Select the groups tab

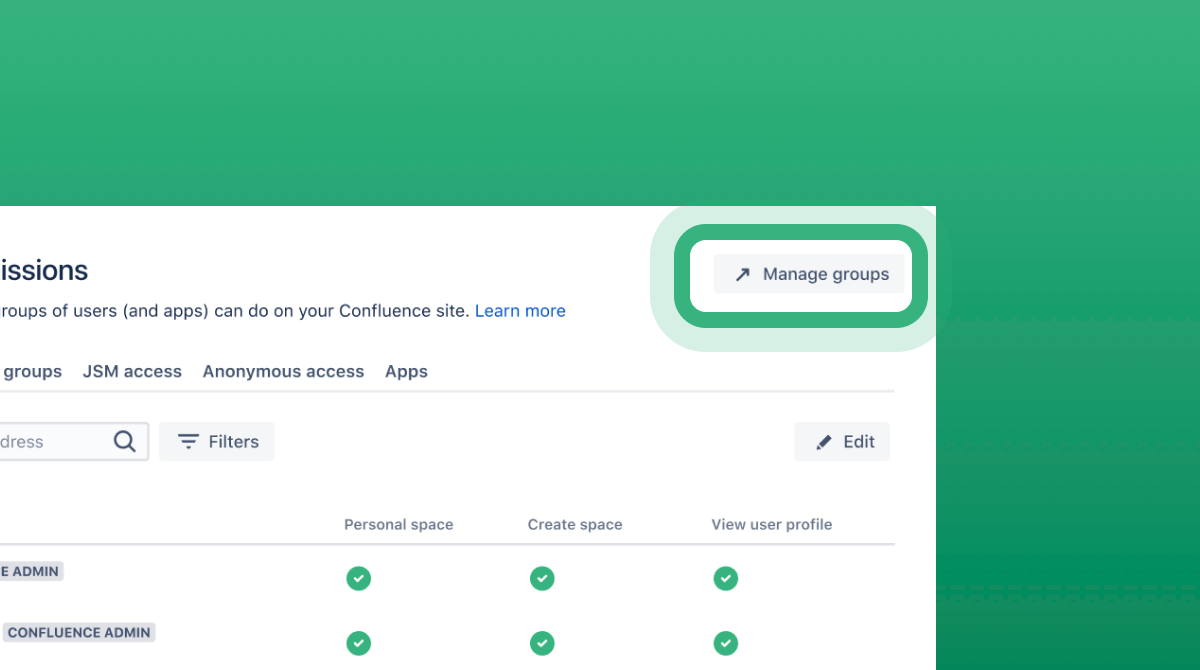[31, 371]
